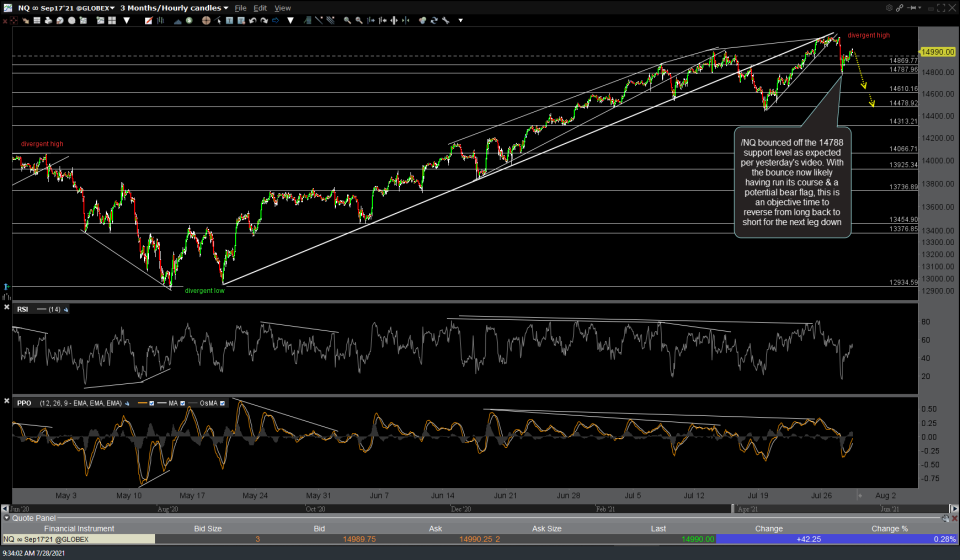Click the refresh arrows icon

pos(434,20)
